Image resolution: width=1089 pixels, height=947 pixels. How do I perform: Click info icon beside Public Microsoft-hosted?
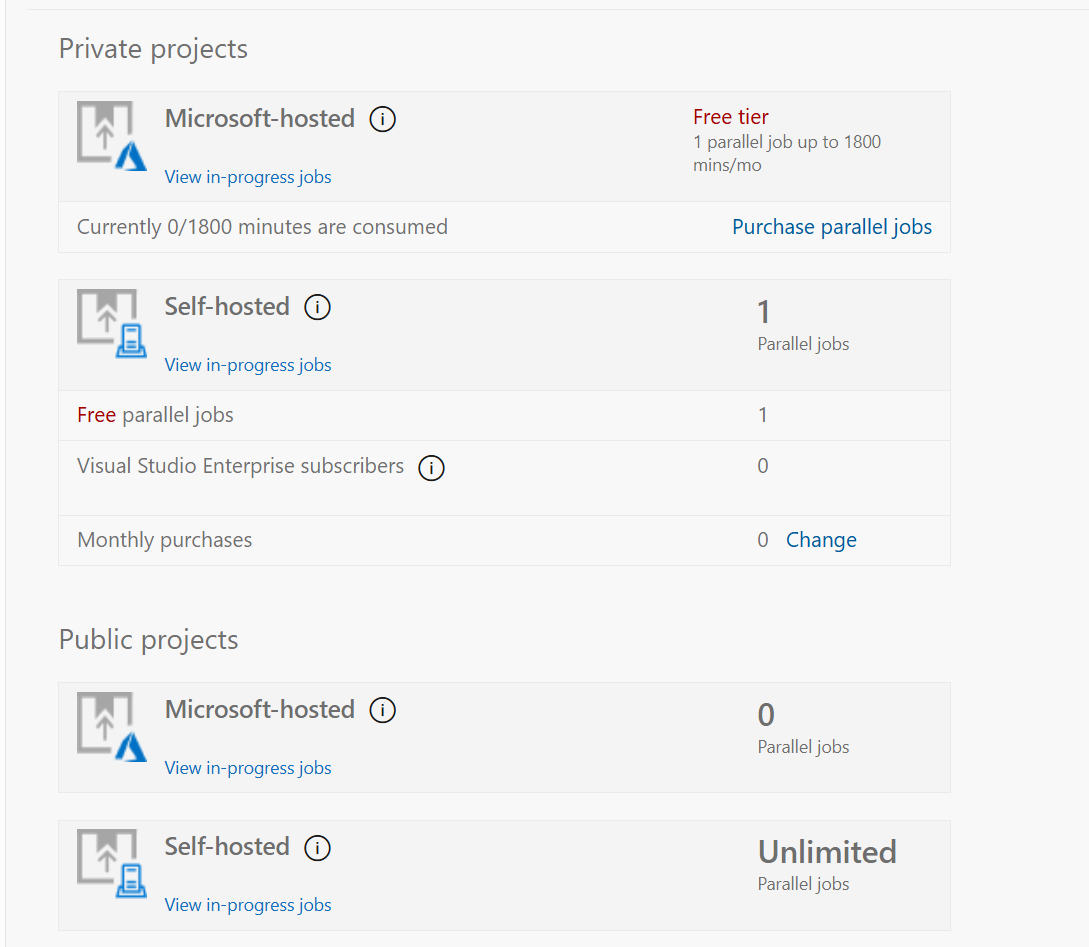tap(382, 710)
